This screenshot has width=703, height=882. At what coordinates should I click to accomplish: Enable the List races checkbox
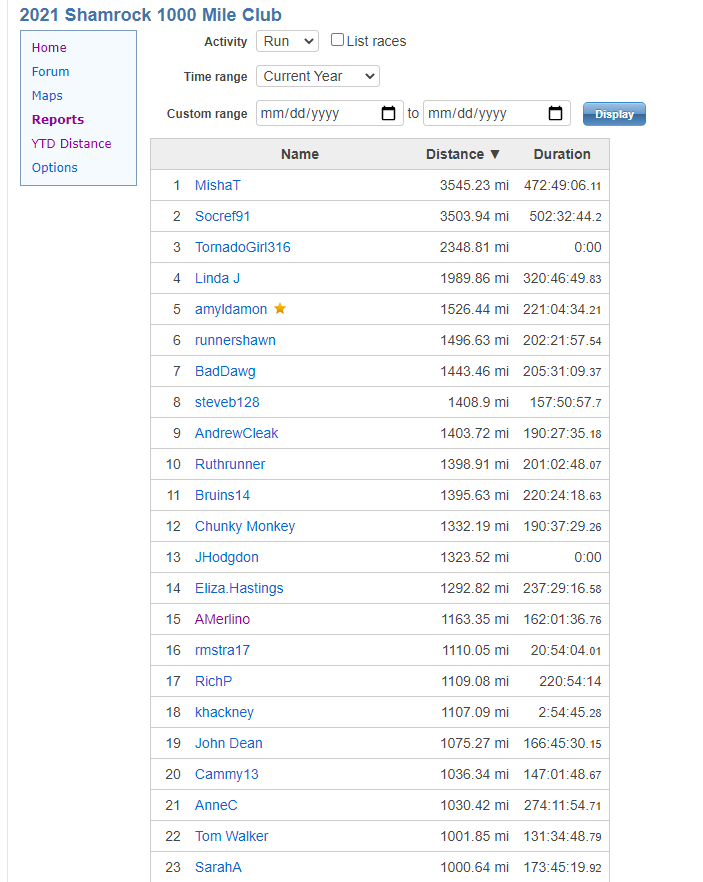coord(337,39)
